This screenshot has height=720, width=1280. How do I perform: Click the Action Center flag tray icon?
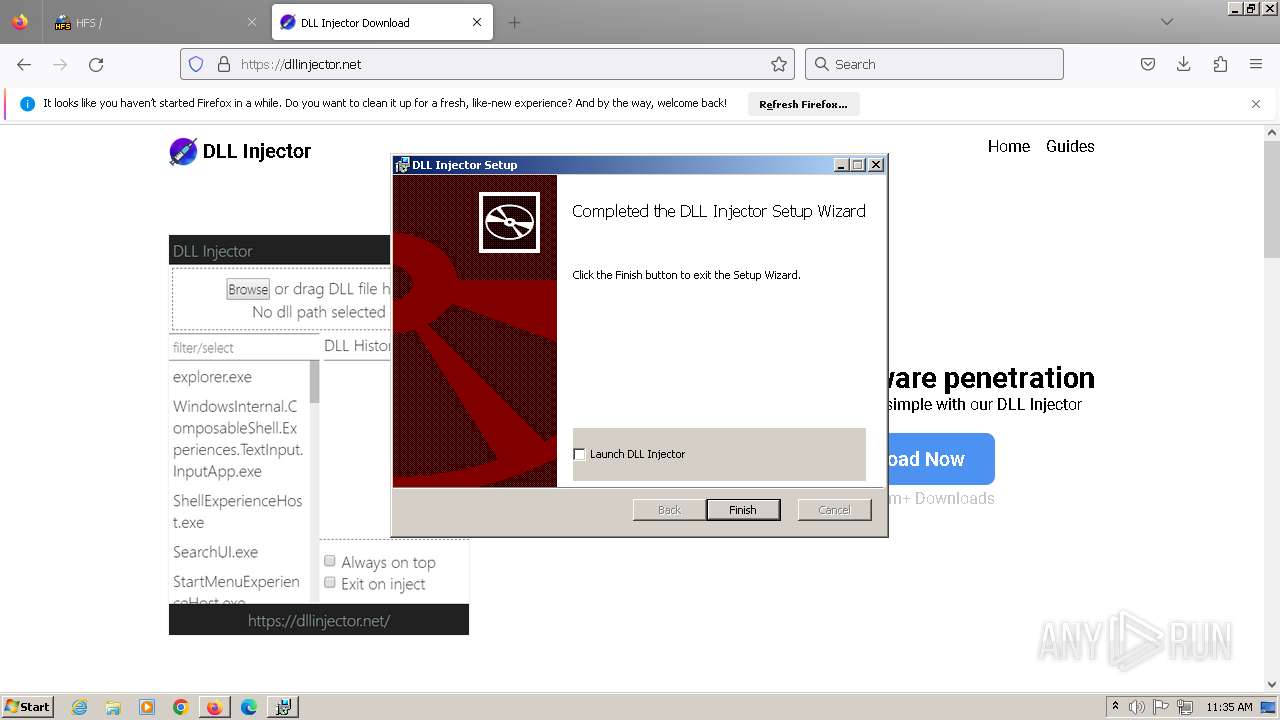click(1161, 707)
